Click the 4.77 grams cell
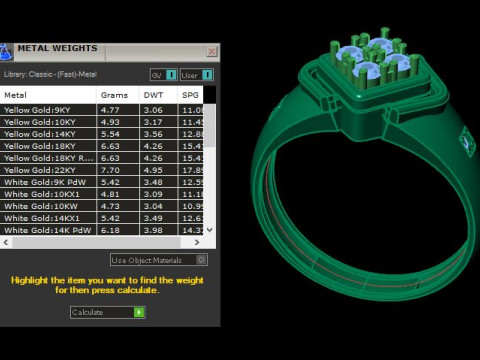The height and width of the screenshot is (360, 480). [x=118, y=110]
